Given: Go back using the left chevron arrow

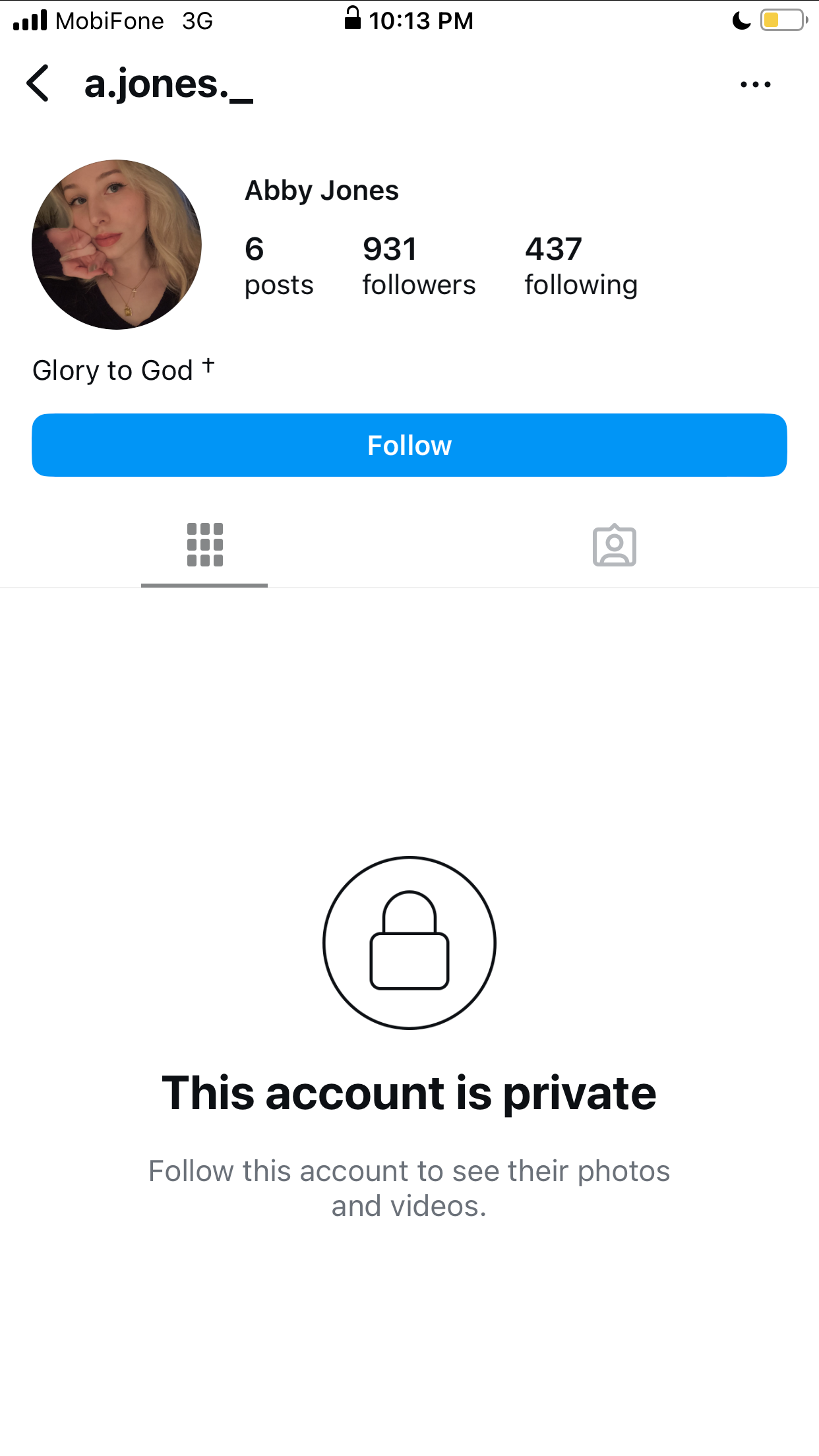Looking at the screenshot, I should point(38,83).
